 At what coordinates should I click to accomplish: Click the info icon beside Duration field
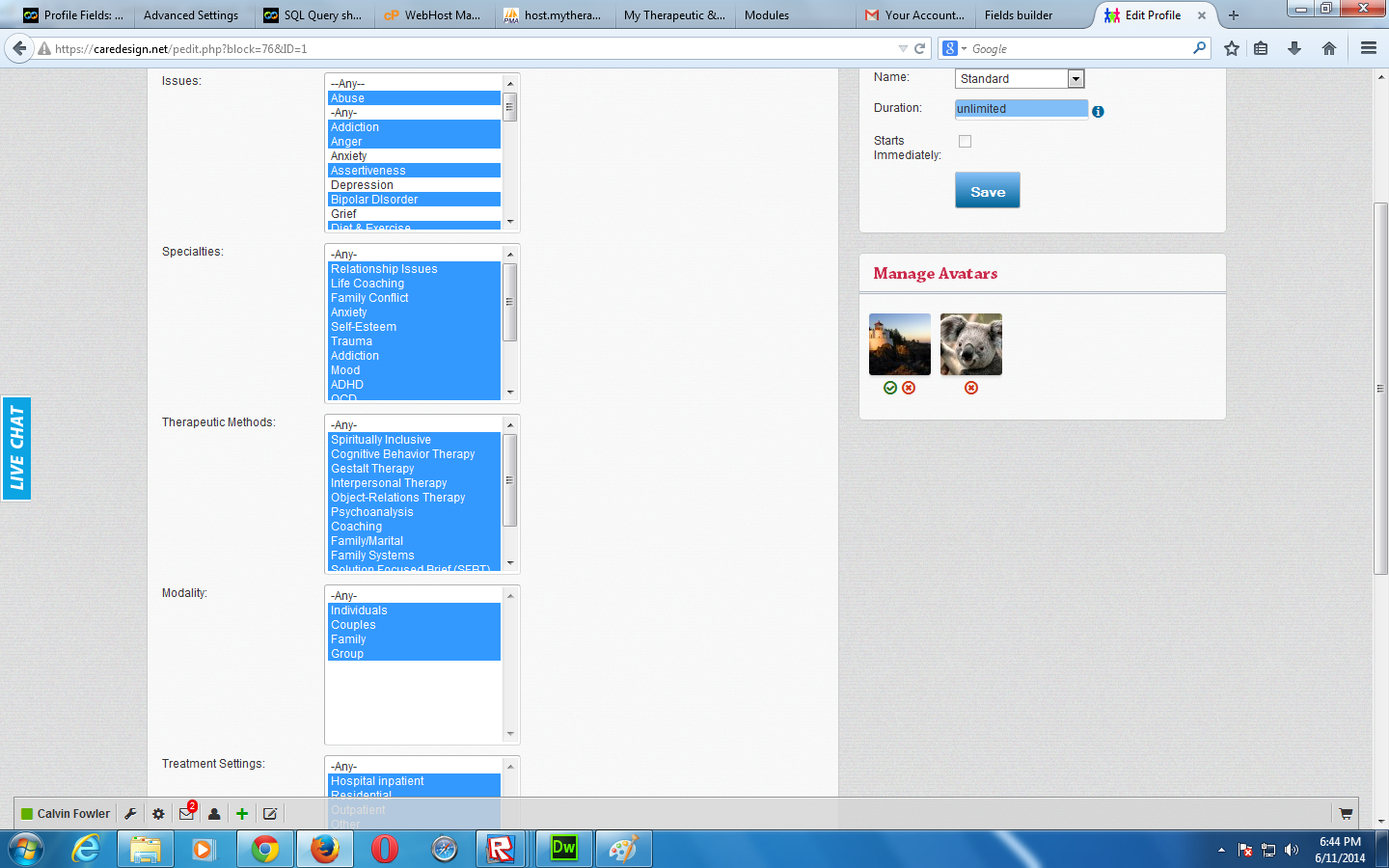click(1098, 112)
